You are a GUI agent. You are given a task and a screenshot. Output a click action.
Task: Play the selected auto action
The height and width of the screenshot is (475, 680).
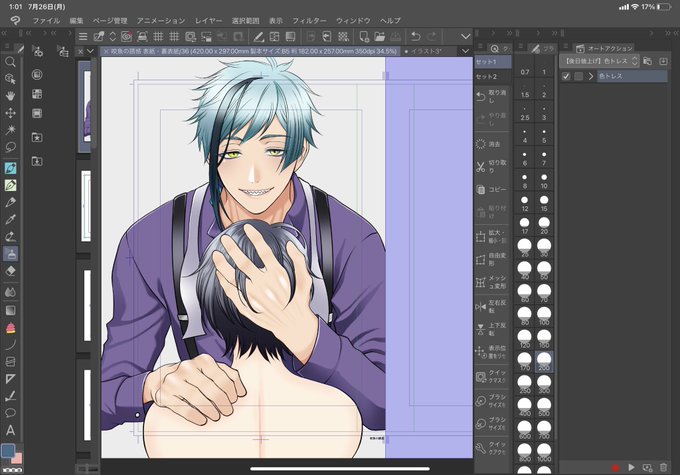631,467
